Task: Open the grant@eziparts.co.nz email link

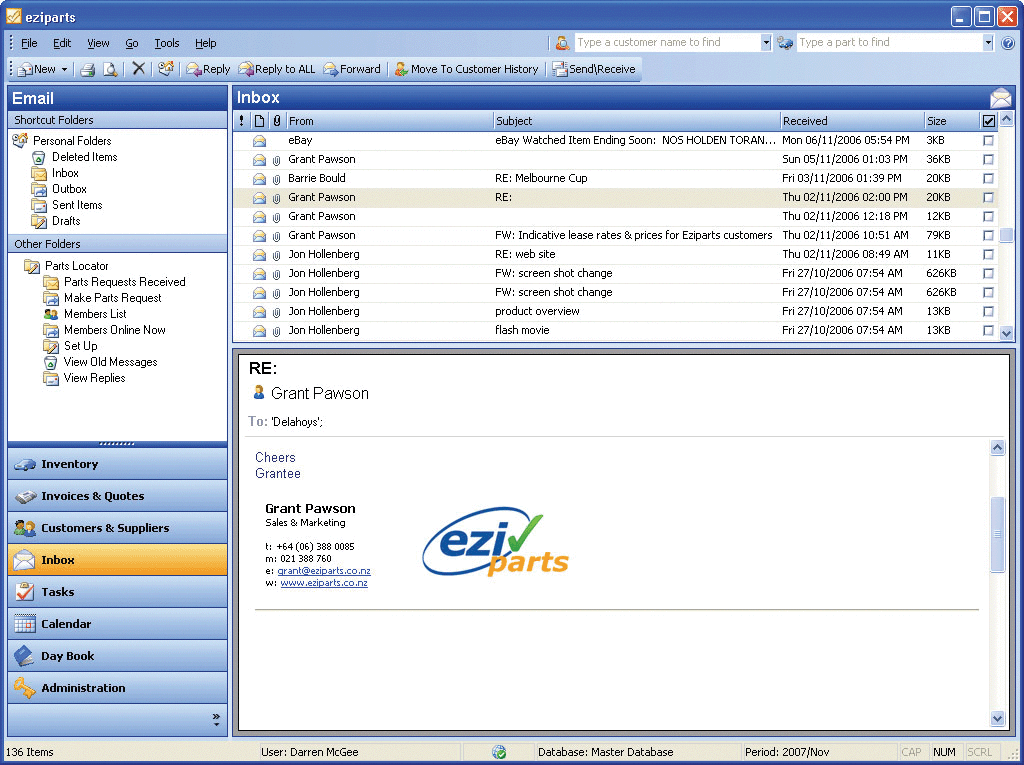Action: coord(324,571)
